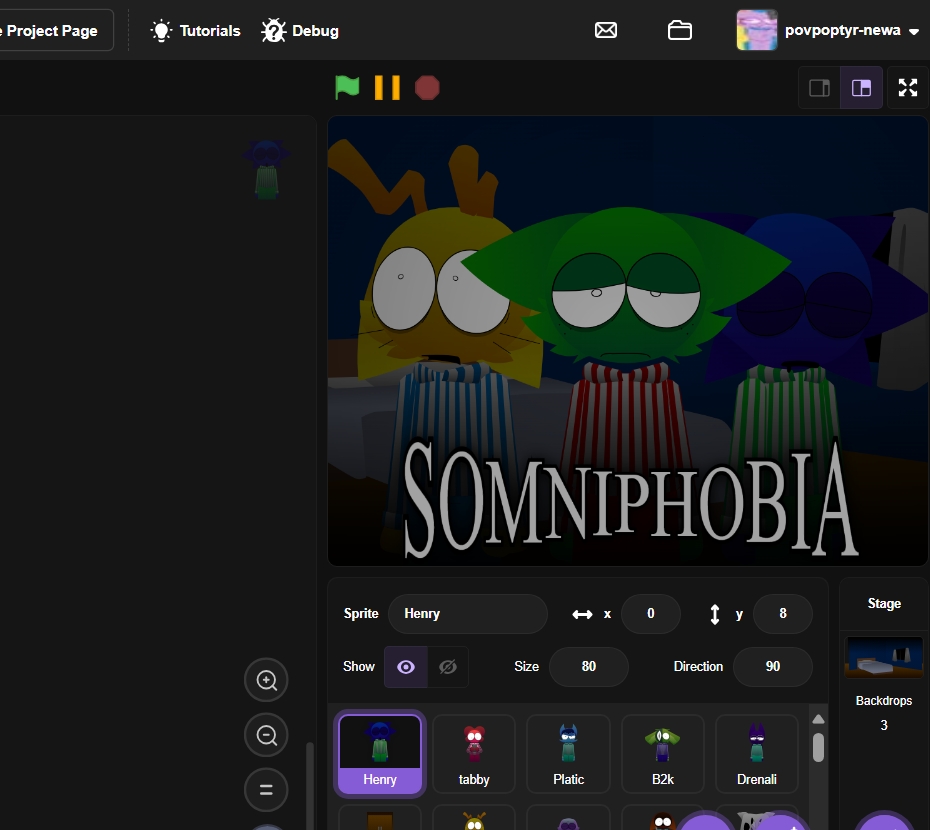930x830 pixels.
Task: Open the Debug menu
Action: pos(300,31)
